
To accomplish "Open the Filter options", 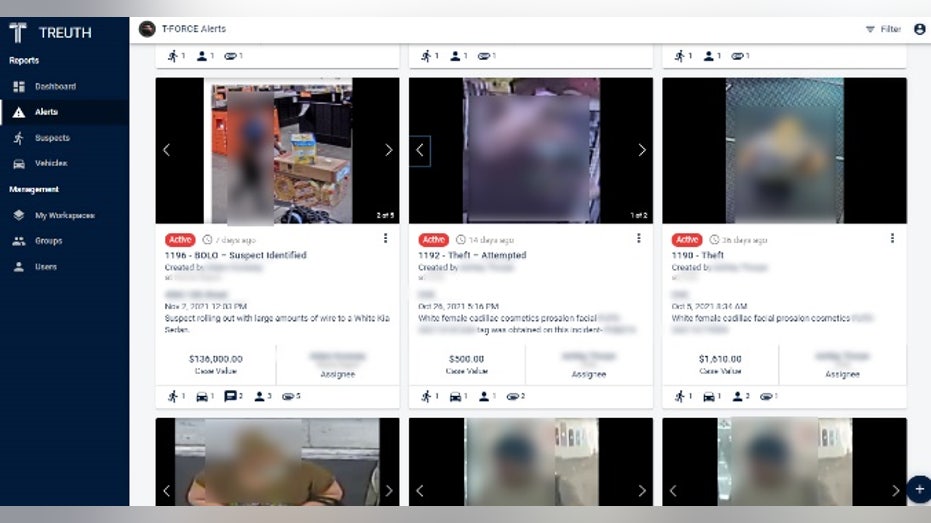I will click(883, 29).
